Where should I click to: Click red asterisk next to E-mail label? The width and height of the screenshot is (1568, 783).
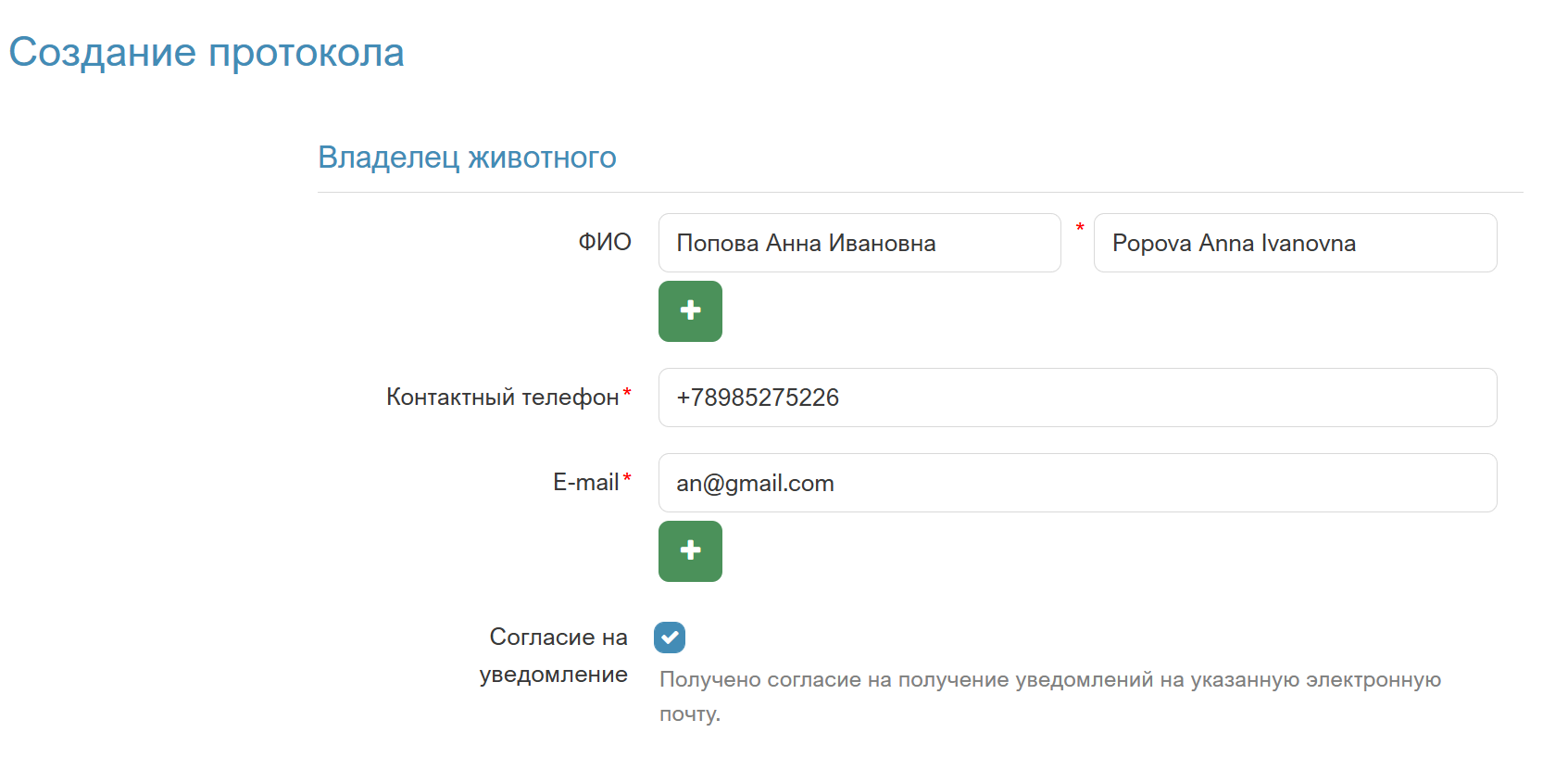627,478
